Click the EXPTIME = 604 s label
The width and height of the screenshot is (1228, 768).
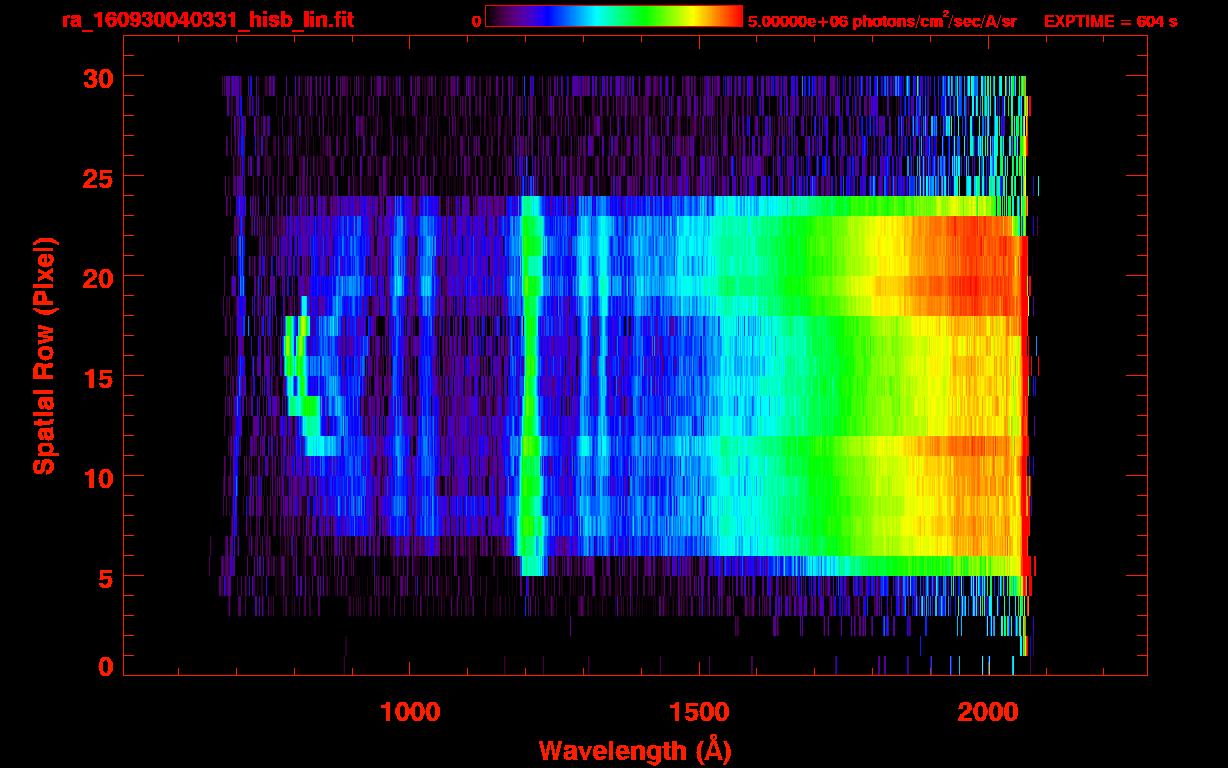pos(1110,21)
